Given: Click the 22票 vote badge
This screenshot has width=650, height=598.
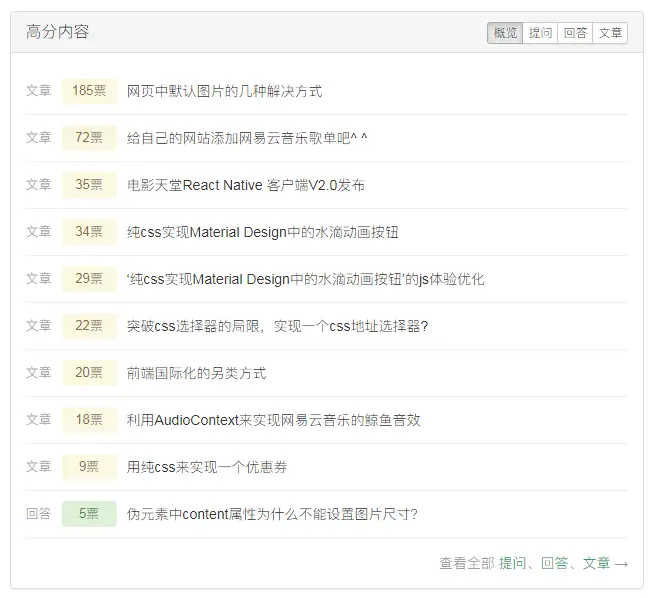Looking at the screenshot, I should click(89, 326).
